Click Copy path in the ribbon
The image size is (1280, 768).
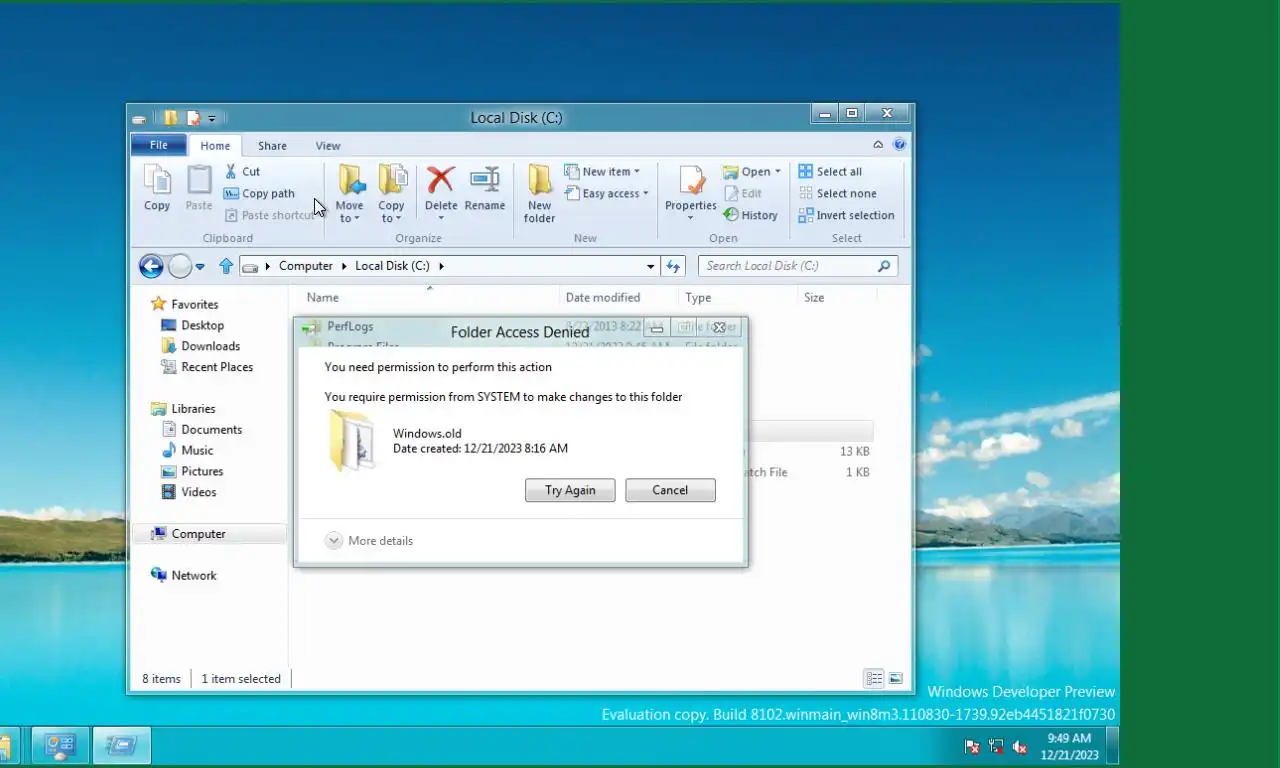(259, 193)
